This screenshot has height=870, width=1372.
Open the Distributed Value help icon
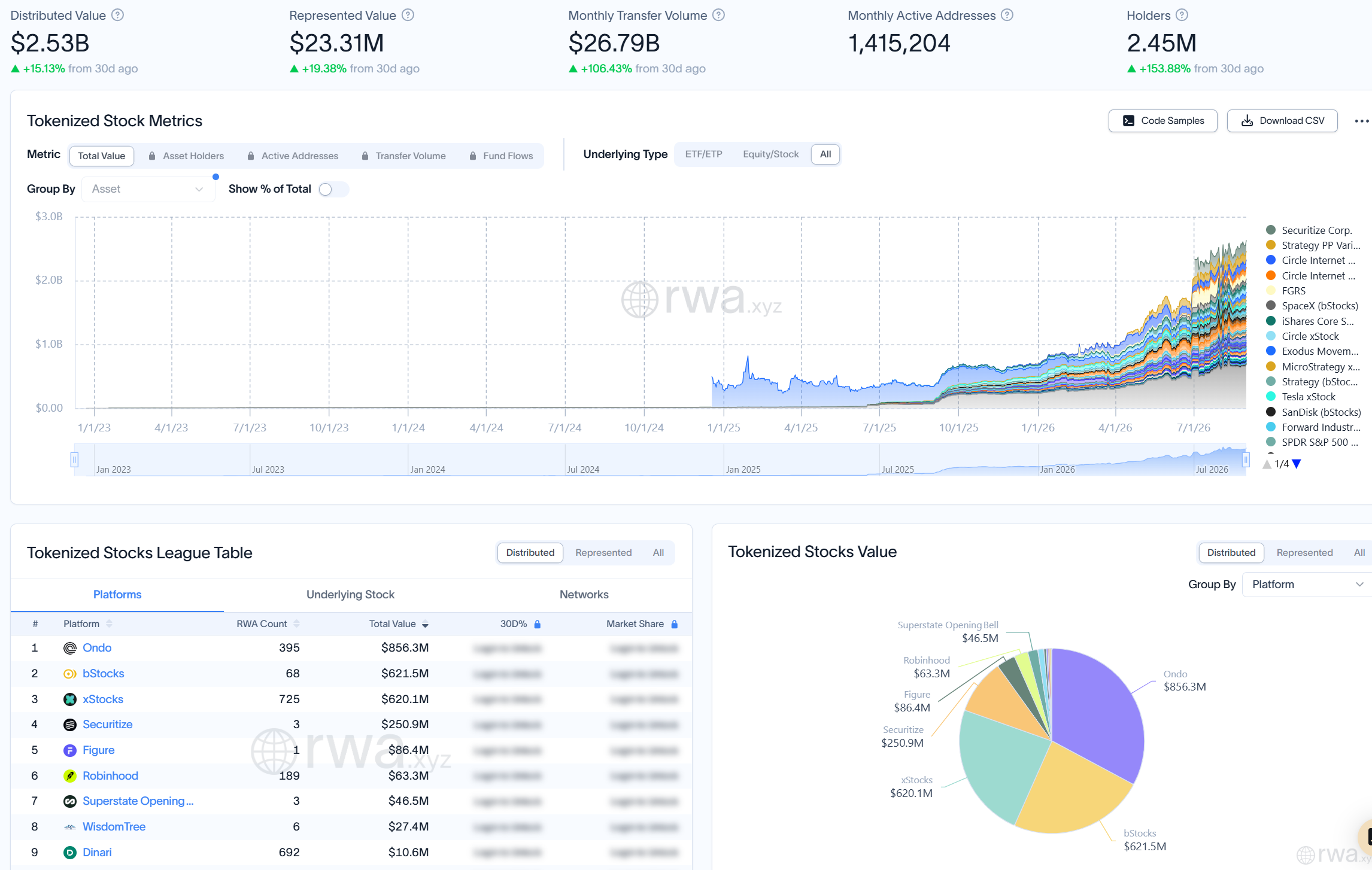point(118,15)
